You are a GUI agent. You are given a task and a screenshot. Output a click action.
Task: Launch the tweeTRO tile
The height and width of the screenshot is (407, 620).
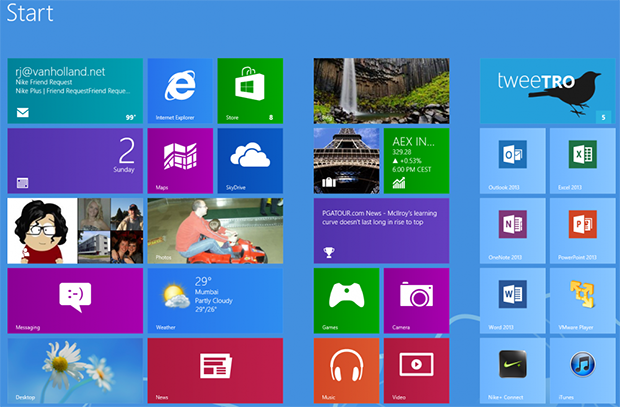548,91
